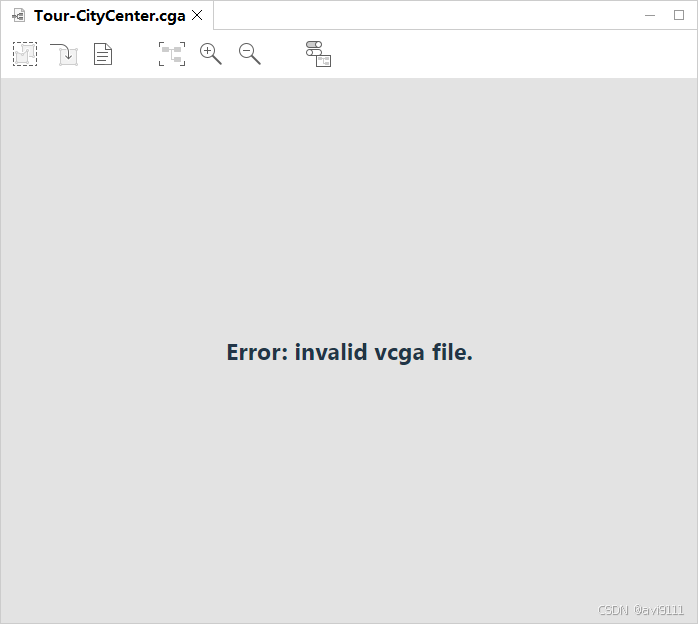This screenshot has width=698, height=624.
Task: Click the file icon on Tour-CityCenter.cga tab
Action: tap(19, 16)
